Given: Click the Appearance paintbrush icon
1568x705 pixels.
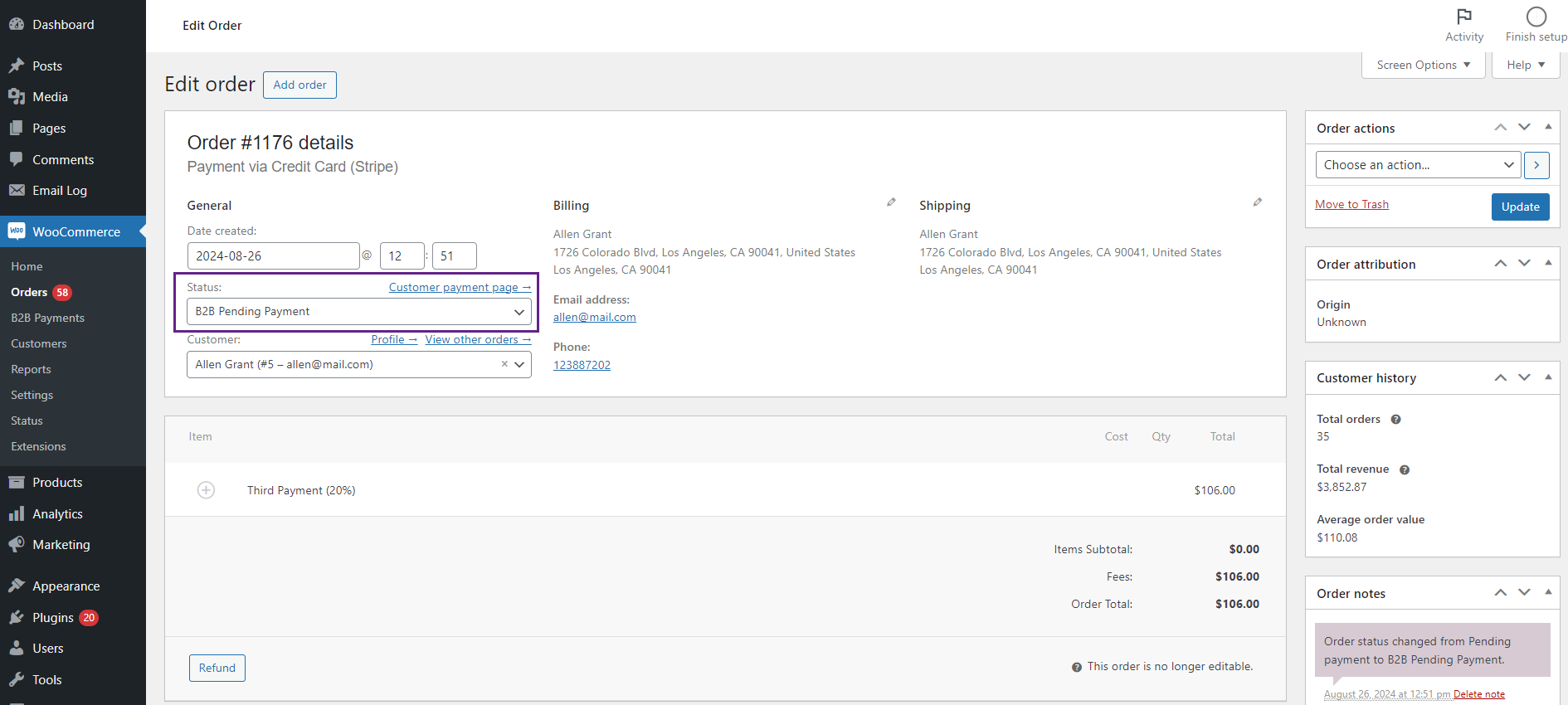Looking at the screenshot, I should coord(17,586).
